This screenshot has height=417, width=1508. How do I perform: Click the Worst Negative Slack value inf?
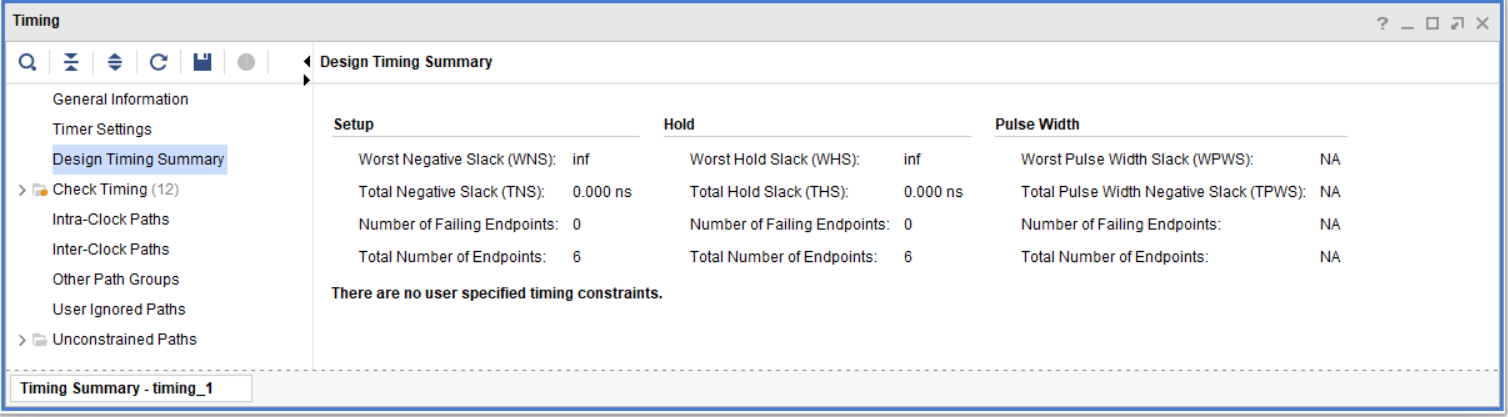tap(580, 159)
